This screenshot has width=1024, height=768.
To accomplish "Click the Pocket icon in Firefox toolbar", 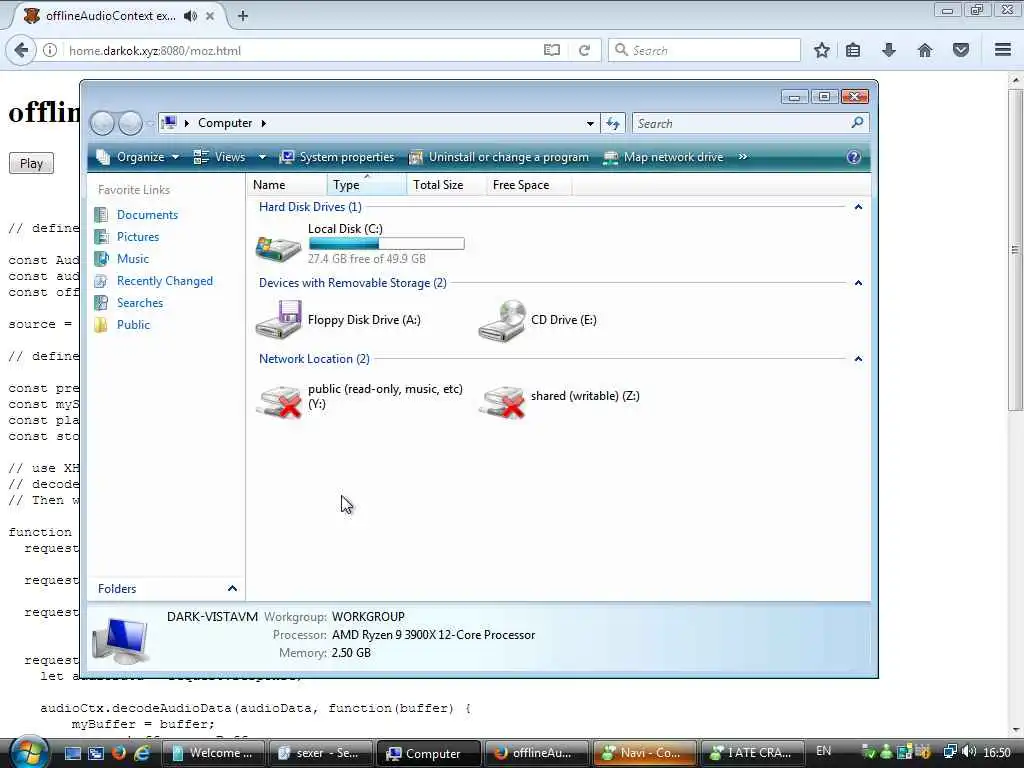I will pos(961,50).
